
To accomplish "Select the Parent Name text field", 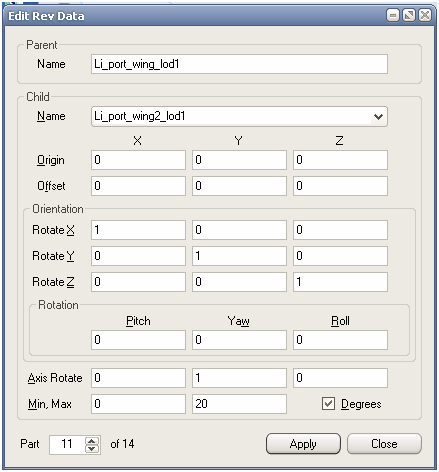I will point(239,64).
